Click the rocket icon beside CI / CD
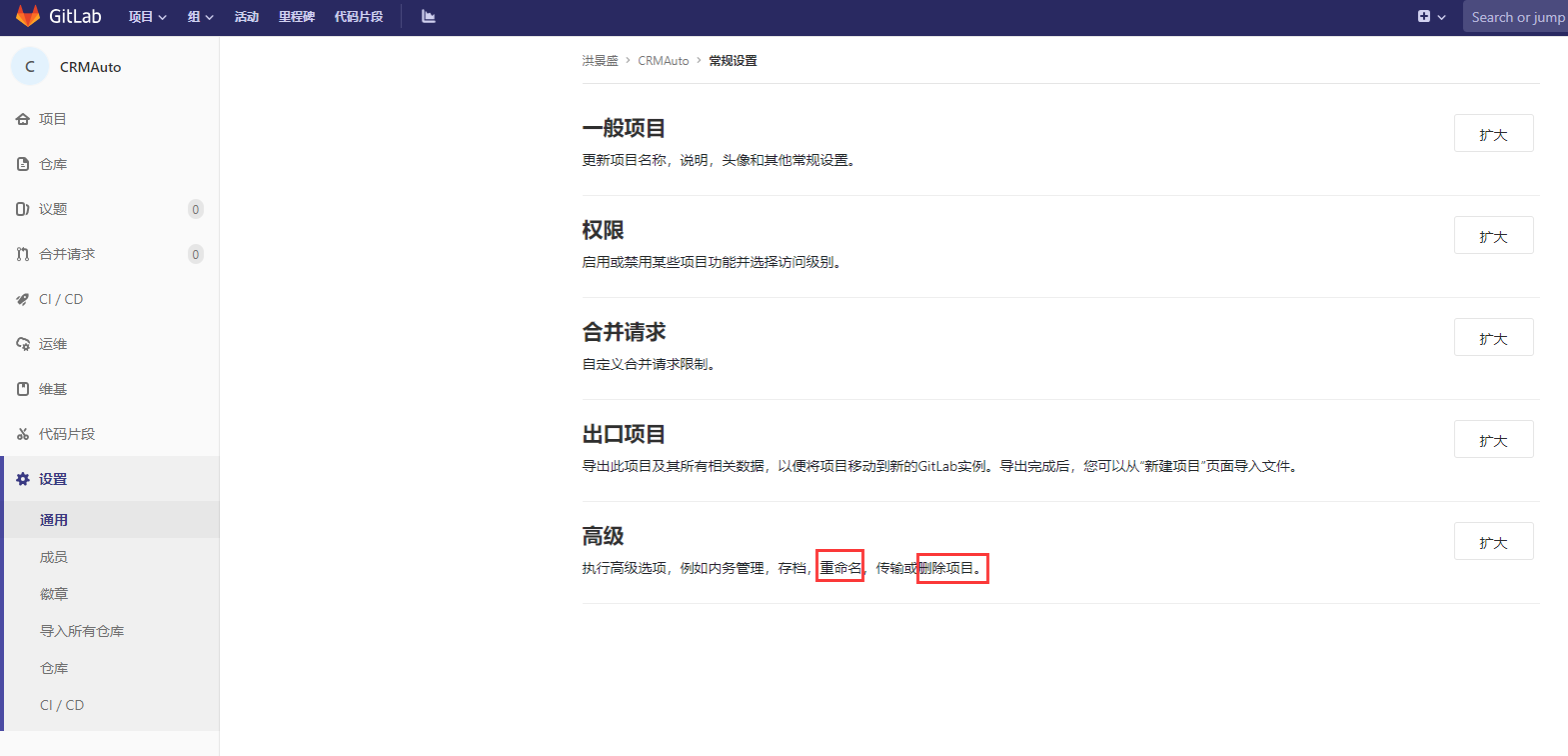The width and height of the screenshot is (1568, 756). point(23,299)
